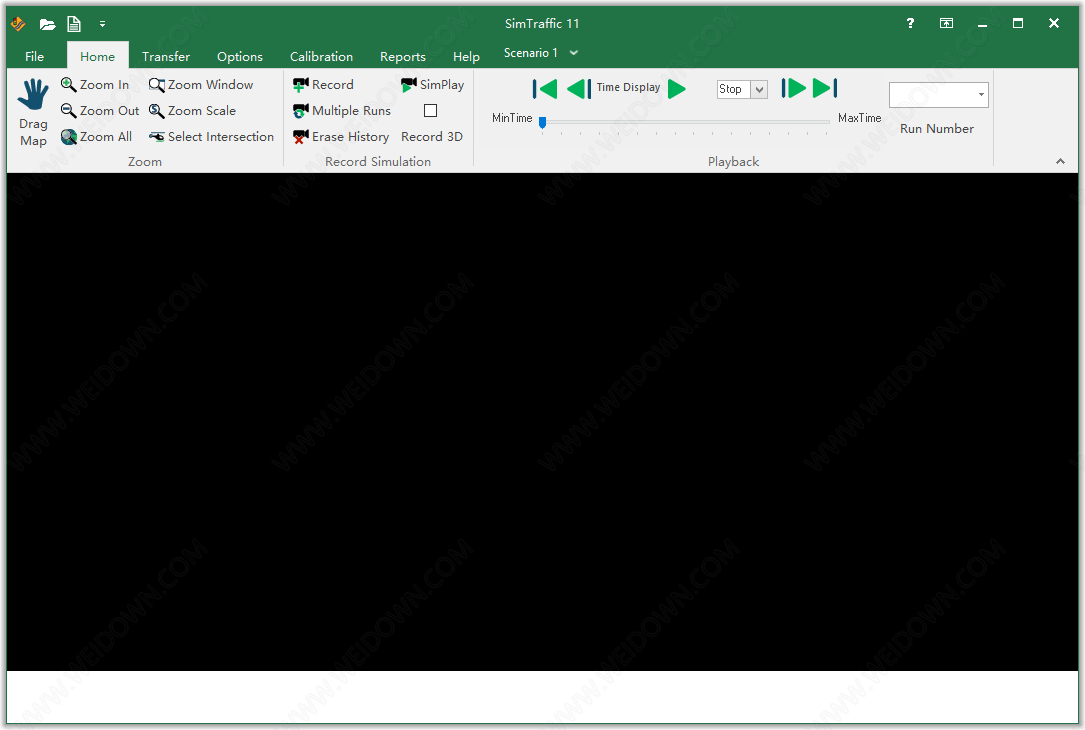Open the Reports tab

pyautogui.click(x=403, y=57)
